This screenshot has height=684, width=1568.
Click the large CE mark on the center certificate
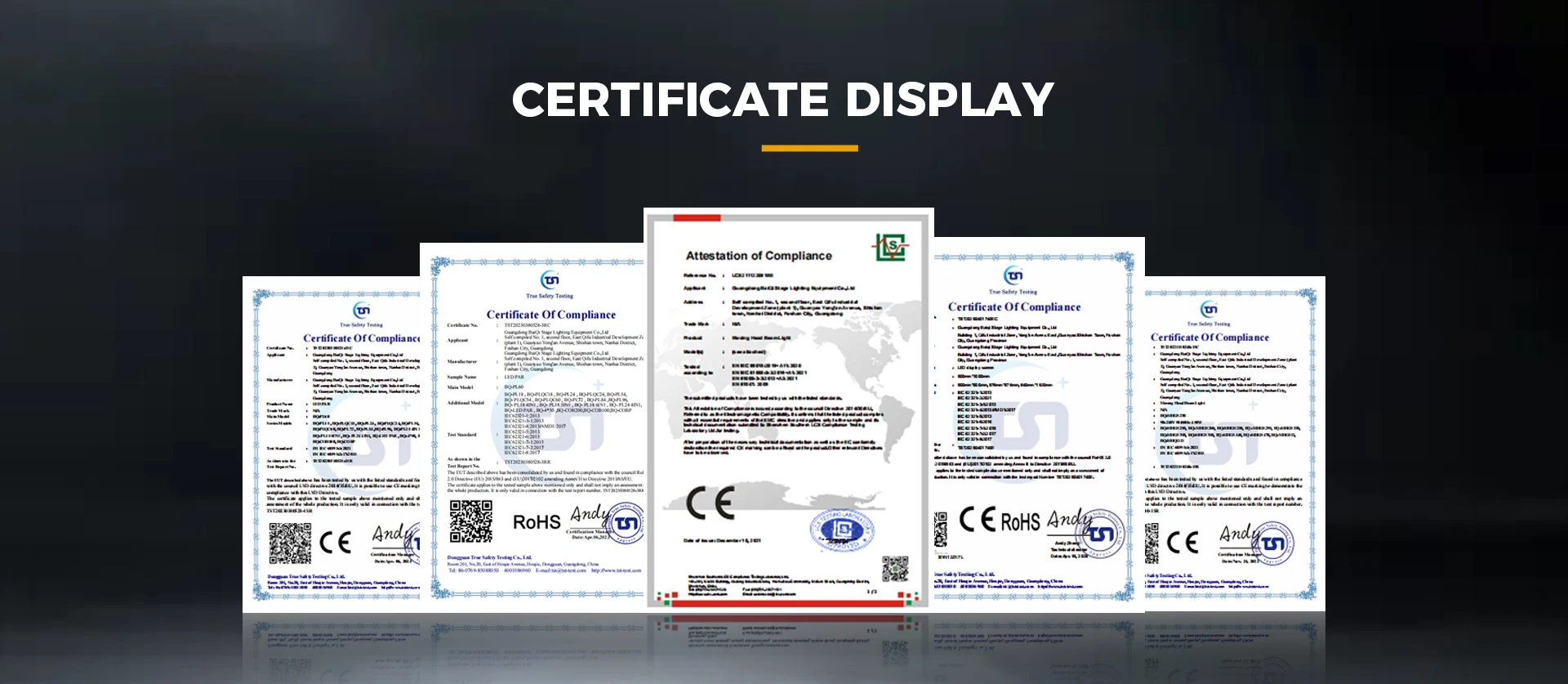coord(710,503)
